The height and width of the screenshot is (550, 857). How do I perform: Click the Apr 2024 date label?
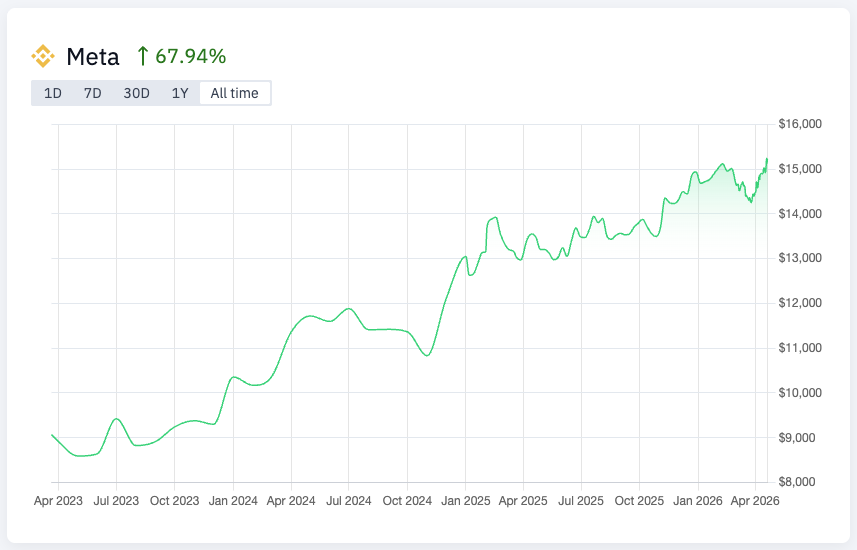291,501
